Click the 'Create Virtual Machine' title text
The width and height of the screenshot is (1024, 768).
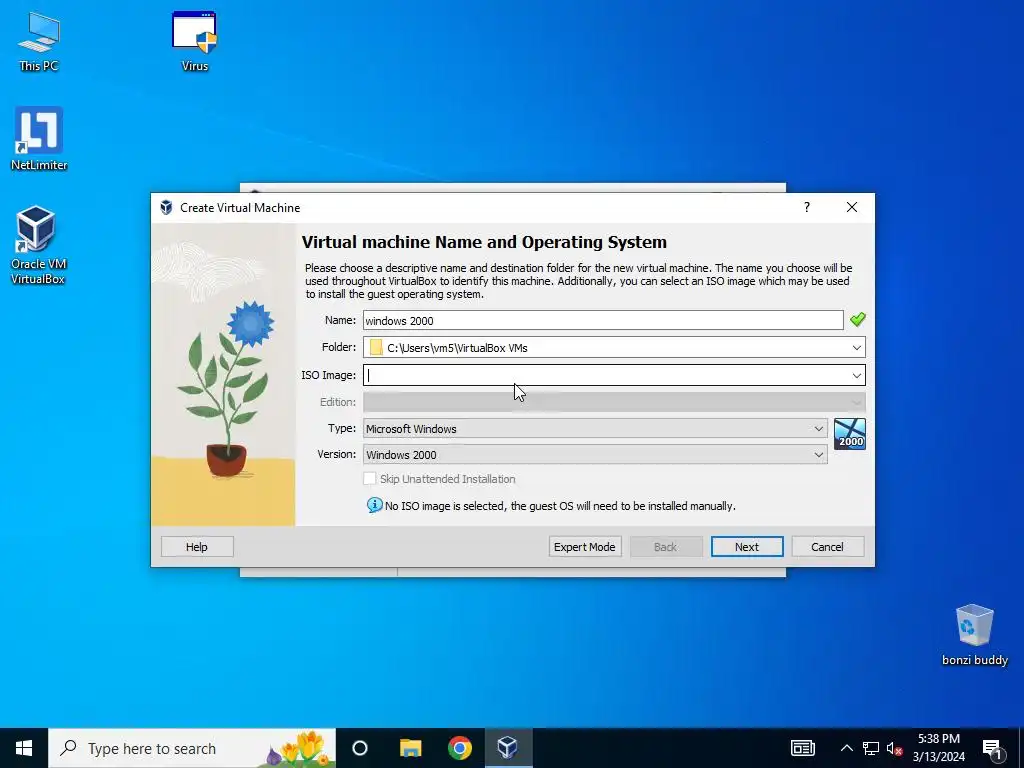click(x=240, y=208)
